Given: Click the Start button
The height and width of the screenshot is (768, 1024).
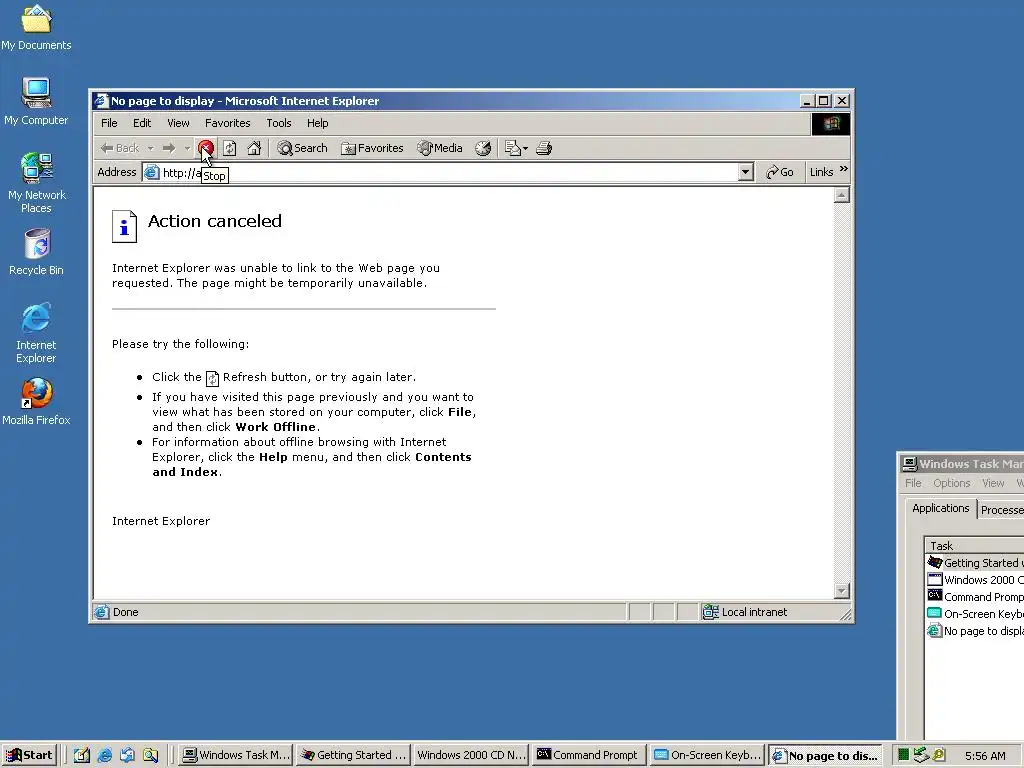Looking at the screenshot, I should pyautogui.click(x=29, y=755).
